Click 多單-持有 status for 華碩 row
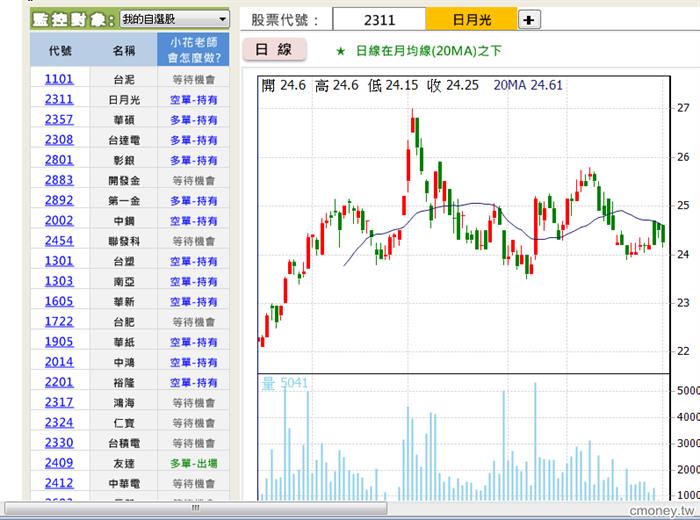 coord(193,120)
